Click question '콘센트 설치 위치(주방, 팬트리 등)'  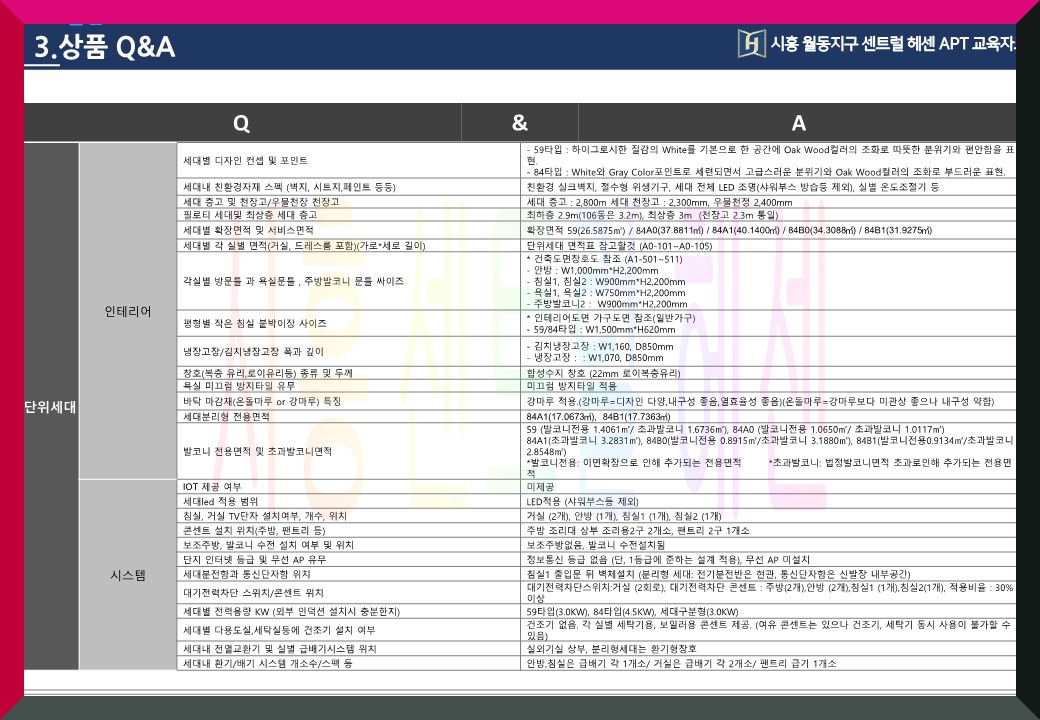coord(254,530)
